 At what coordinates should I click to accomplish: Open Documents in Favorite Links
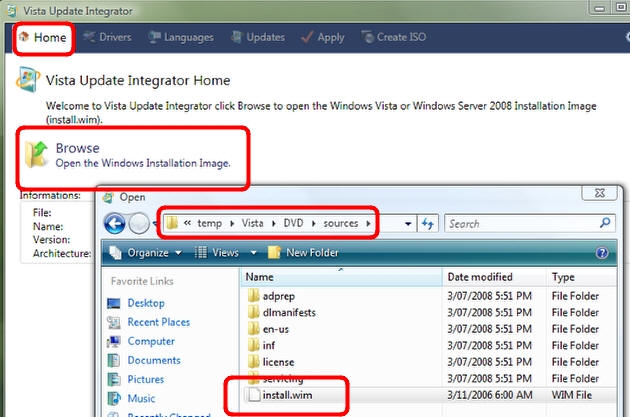144,360
